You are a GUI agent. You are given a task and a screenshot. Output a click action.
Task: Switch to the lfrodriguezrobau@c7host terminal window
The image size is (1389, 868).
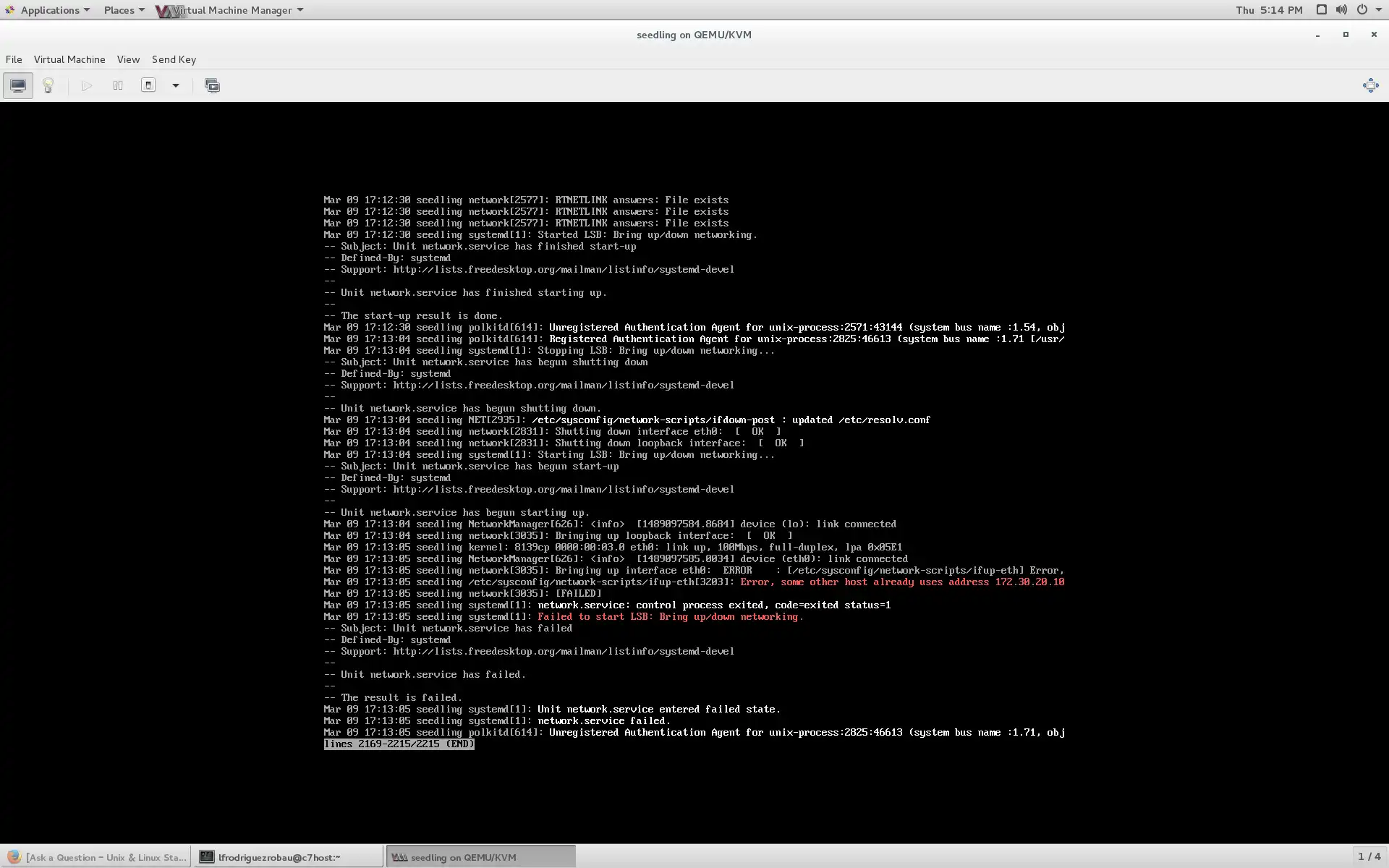point(279,857)
